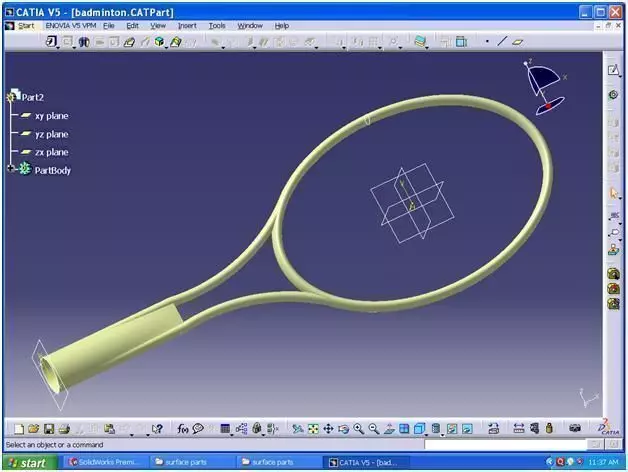Image resolution: width=628 pixels, height=472 pixels.
Task: Open the View menu
Action: (x=158, y=26)
